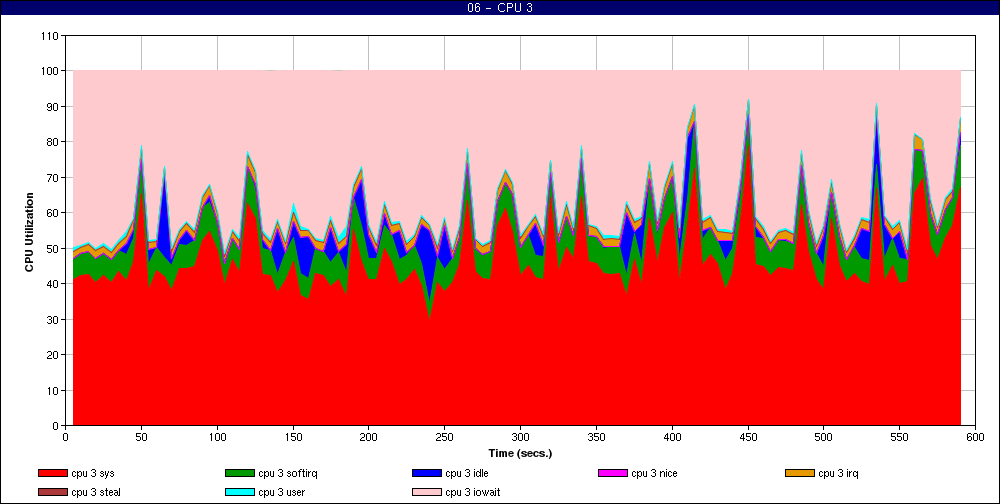Click the magenta cpu 3 nice legend swatch

[612, 473]
